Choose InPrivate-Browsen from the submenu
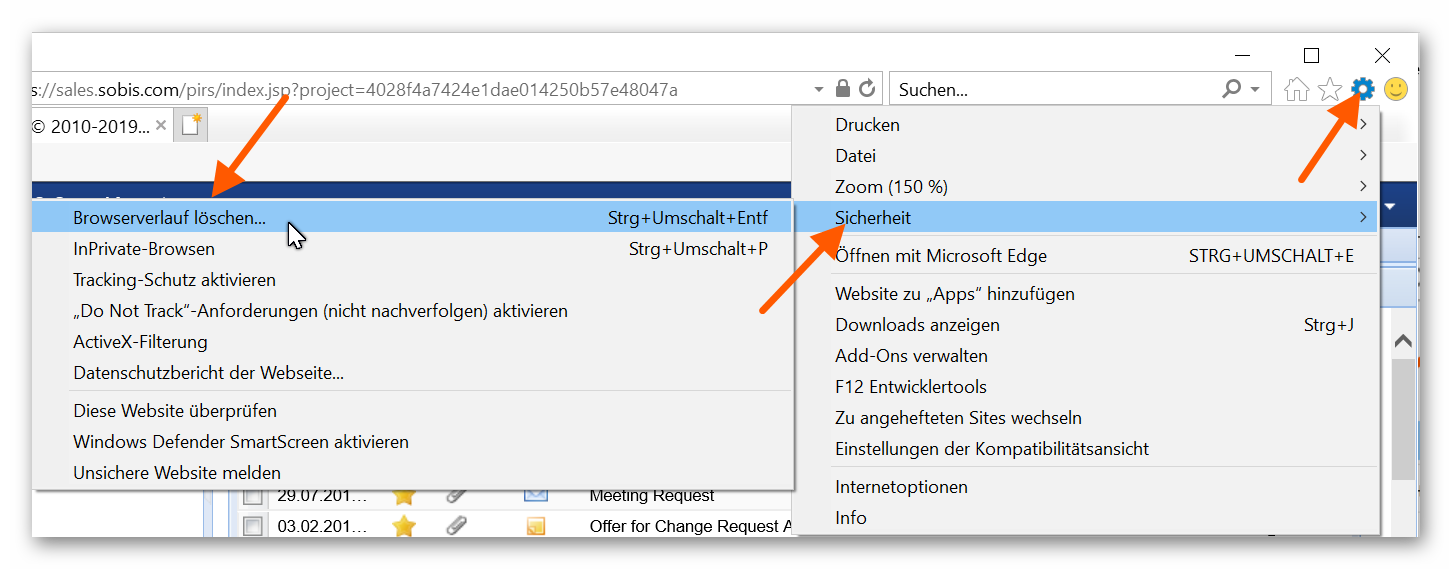This screenshot has width=1452, height=569. pyautogui.click(x=144, y=249)
